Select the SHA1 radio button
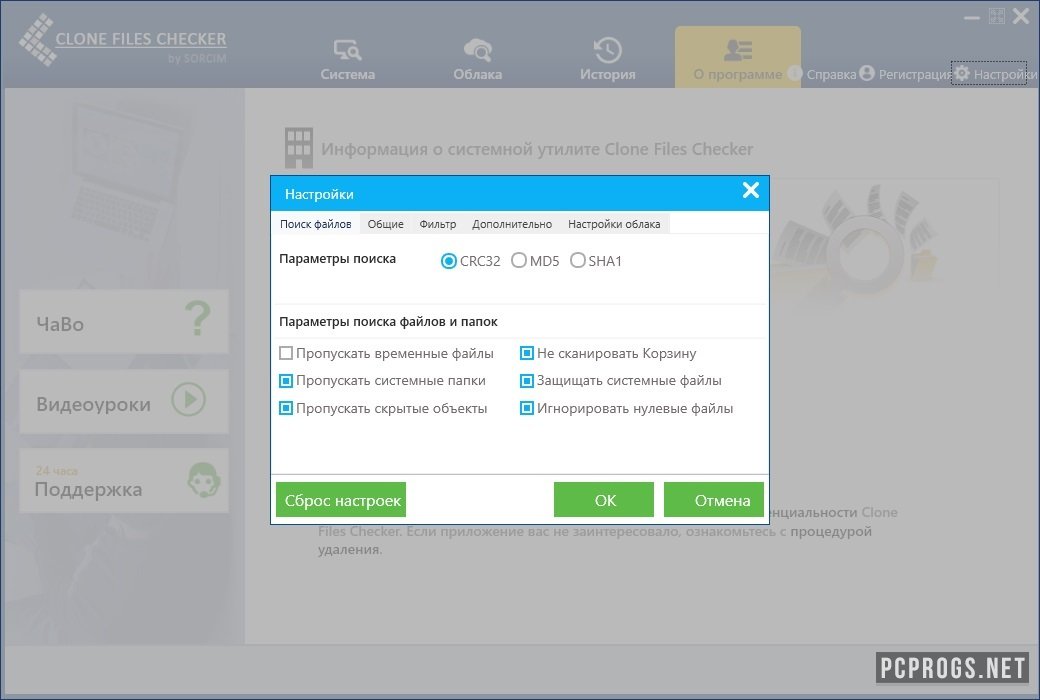 point(578,260)
